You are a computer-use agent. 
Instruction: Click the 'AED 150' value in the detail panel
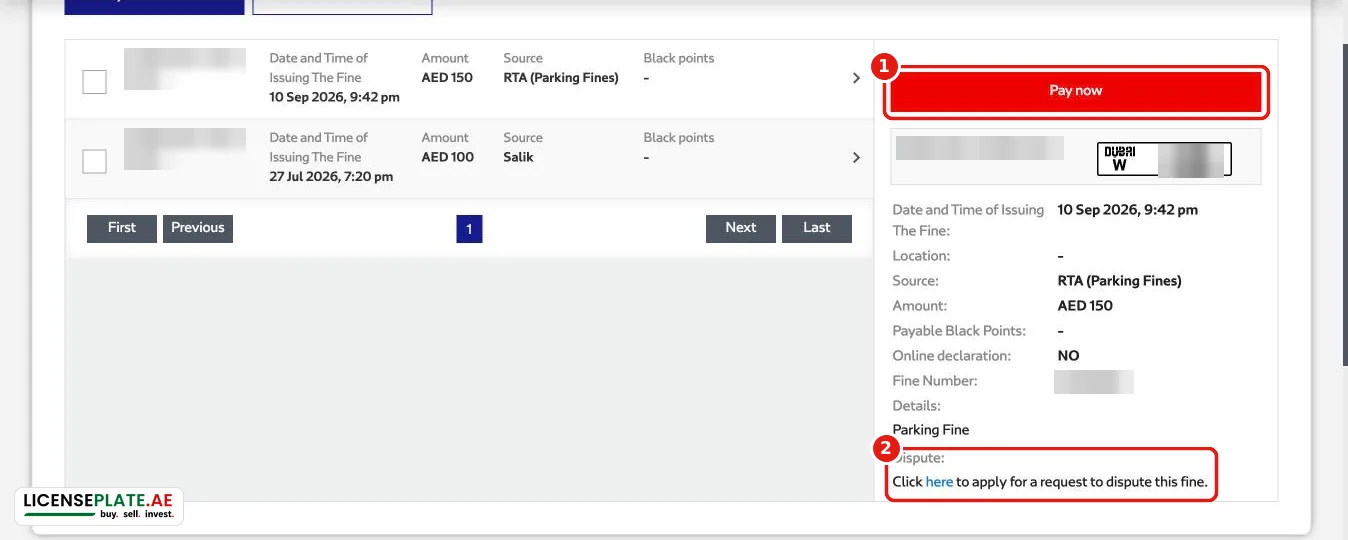[x=1085, y=306]
